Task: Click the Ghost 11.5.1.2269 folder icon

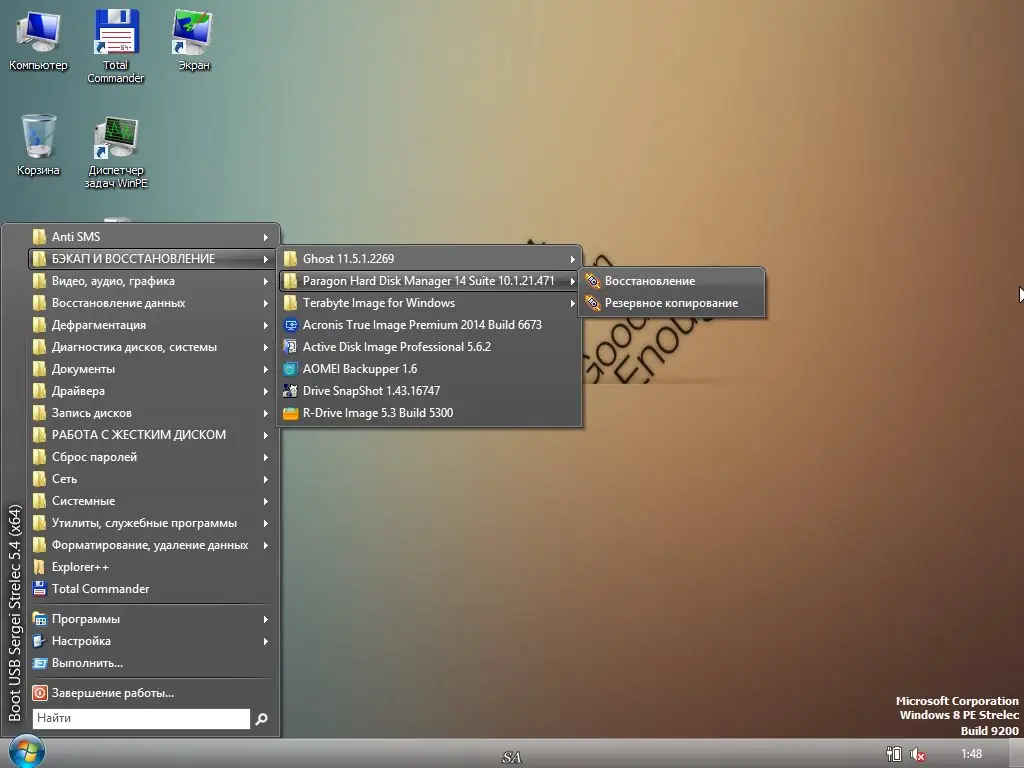Action: tap(291, 259)
